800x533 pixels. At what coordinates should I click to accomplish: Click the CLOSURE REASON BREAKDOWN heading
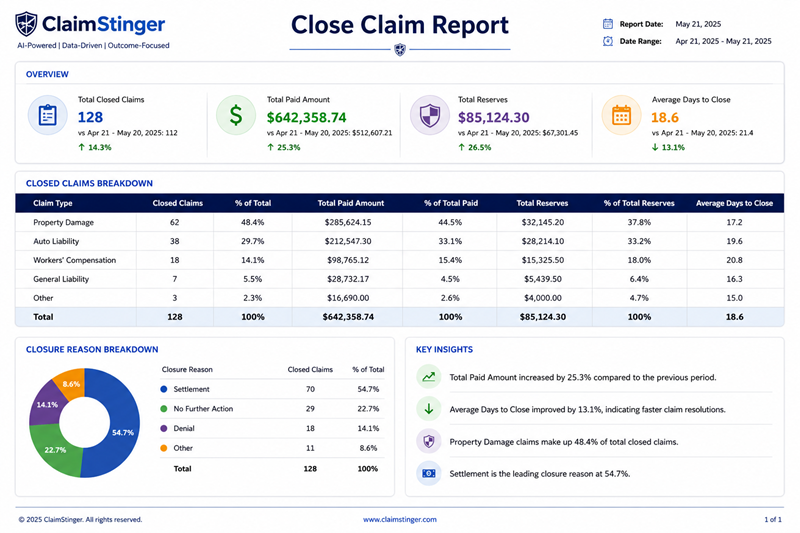(x=92, y=349)
